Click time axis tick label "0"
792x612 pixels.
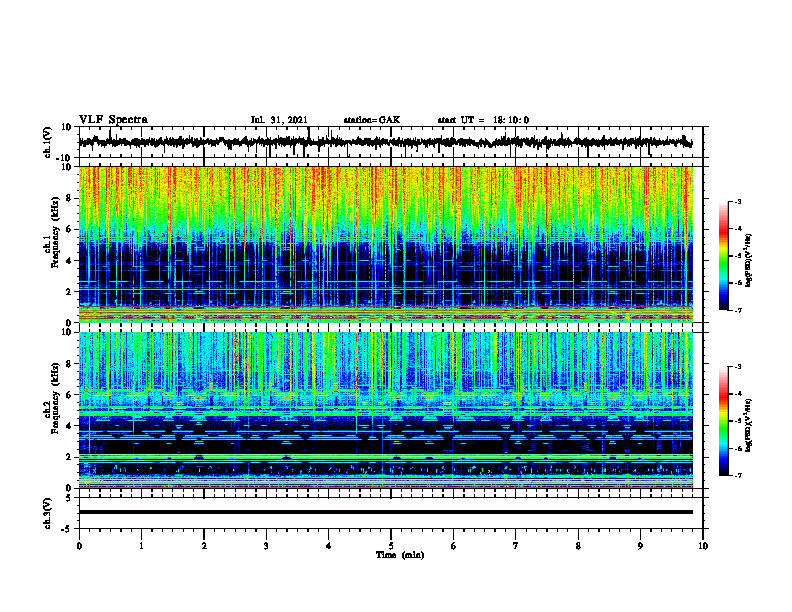[79, 546]
